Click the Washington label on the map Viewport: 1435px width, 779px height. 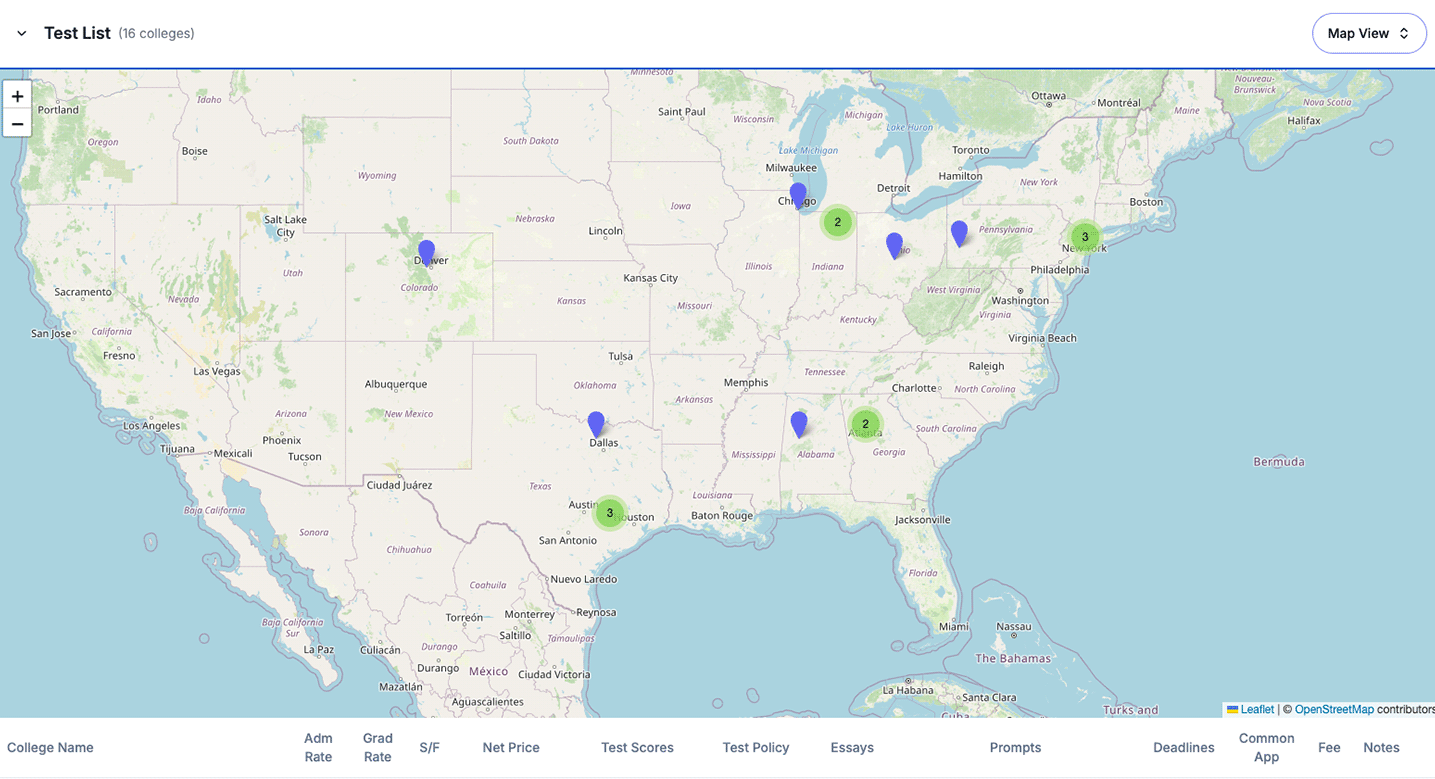click(x=1020, y=301)
